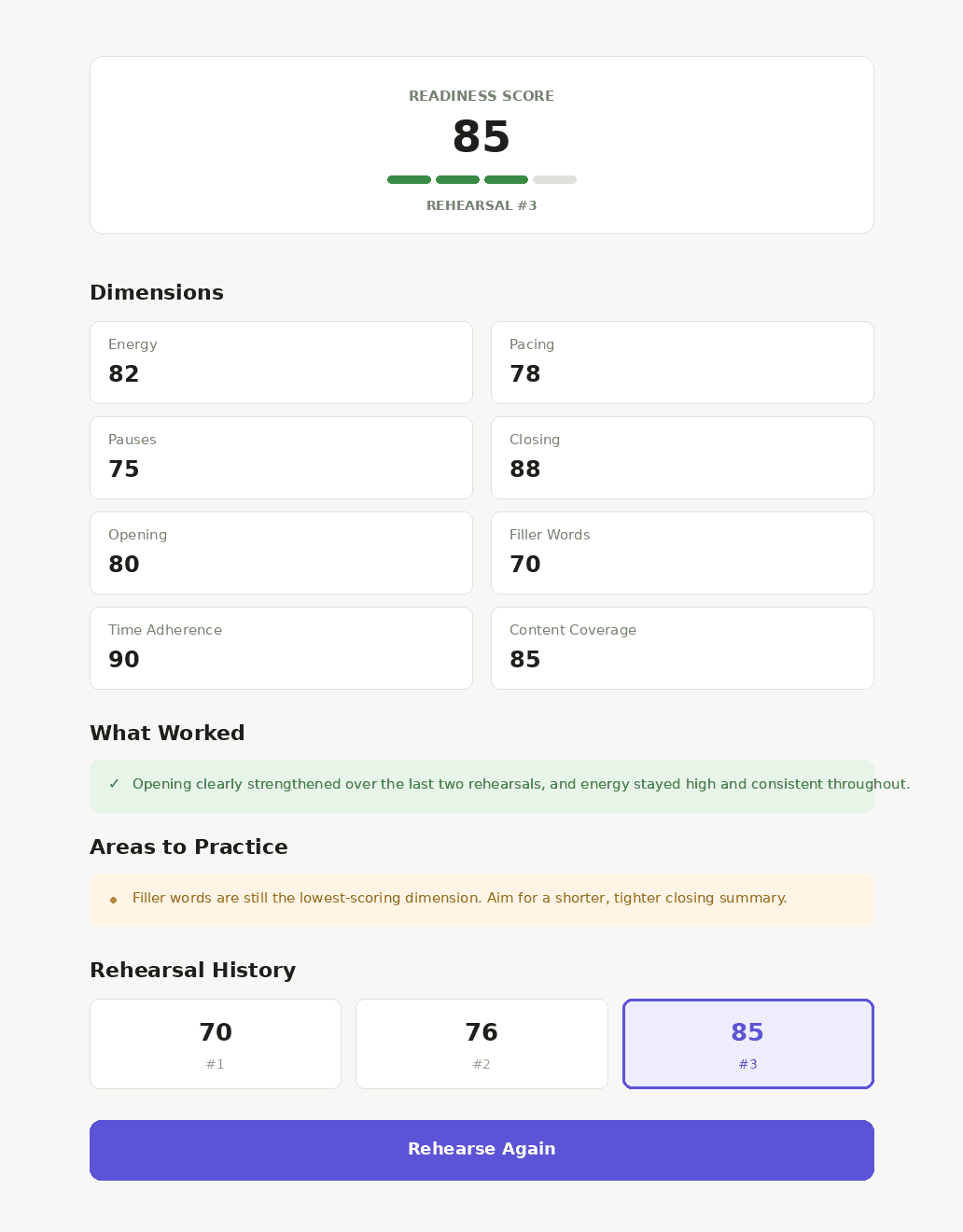This screenshot has width=963, height=1232.
Task: Click the grey unfilled progress segment
Action: coord(554,179)
